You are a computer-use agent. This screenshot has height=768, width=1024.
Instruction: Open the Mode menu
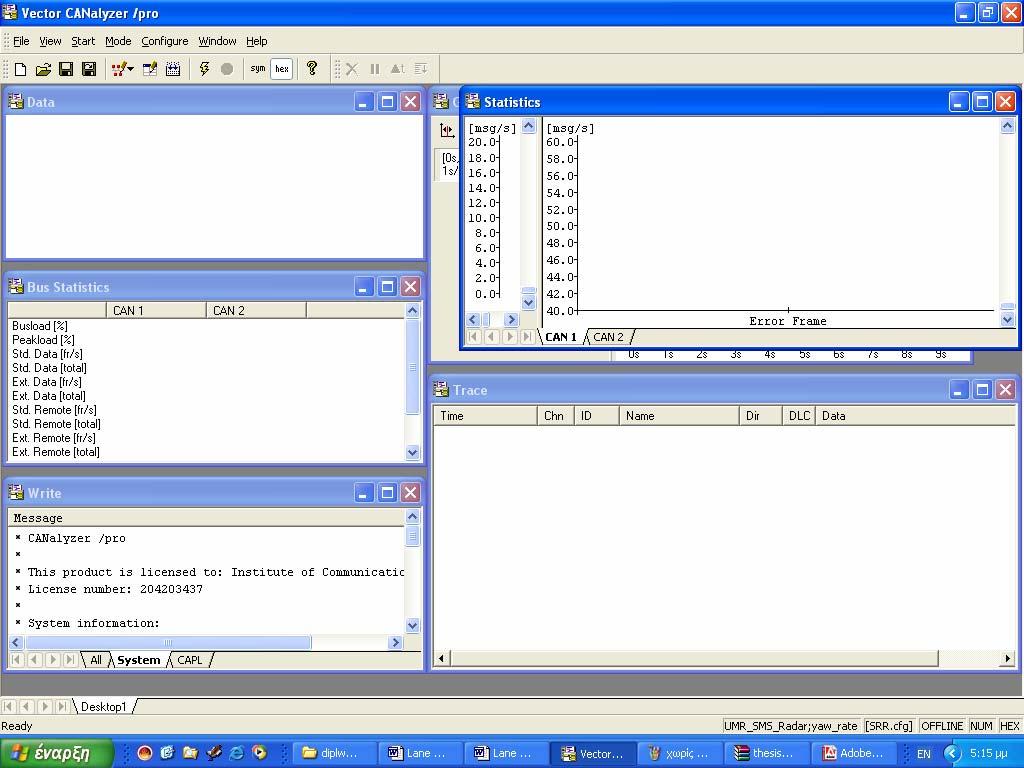pos(118,41)
